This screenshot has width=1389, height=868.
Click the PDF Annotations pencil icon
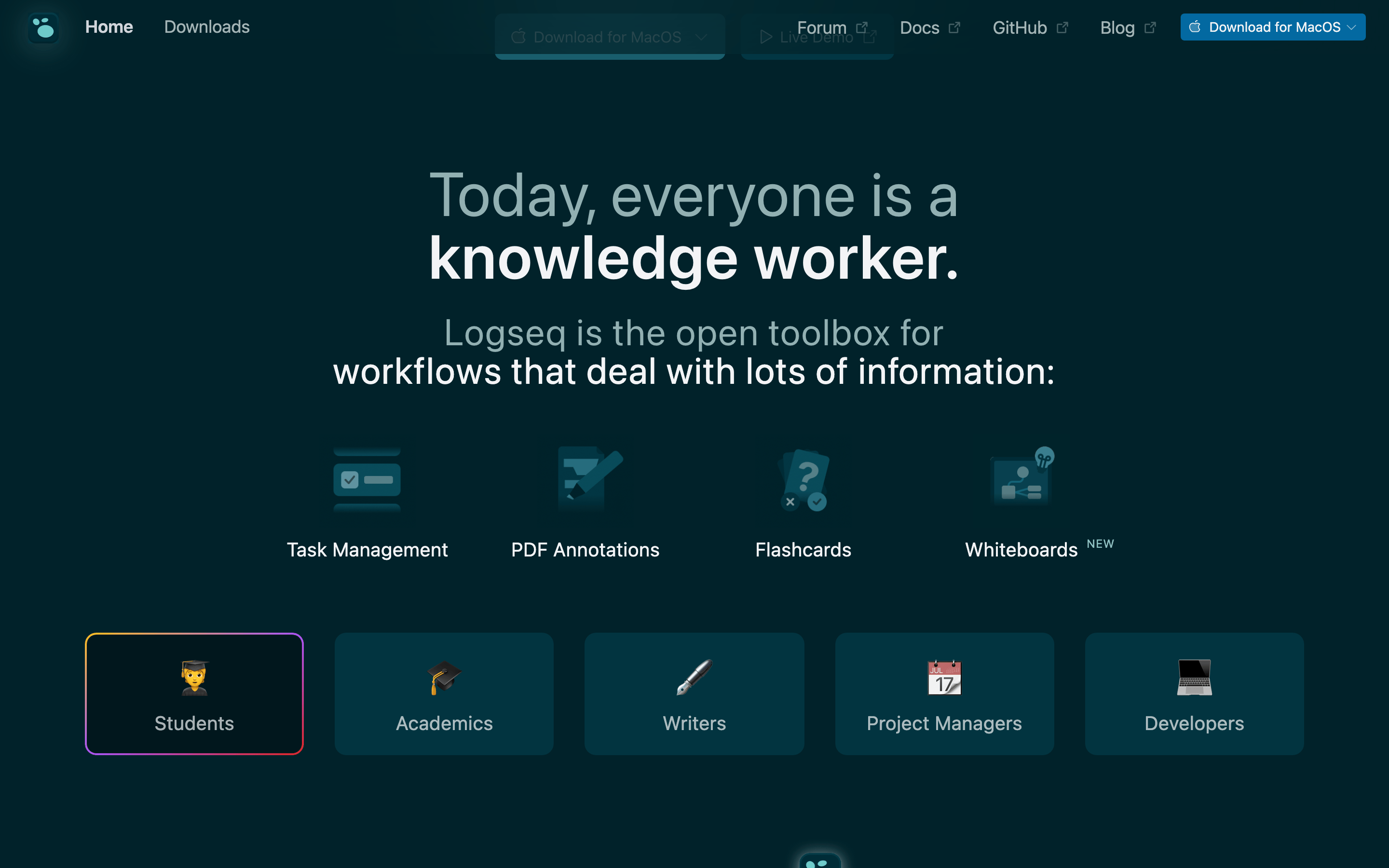coord(591,478)
